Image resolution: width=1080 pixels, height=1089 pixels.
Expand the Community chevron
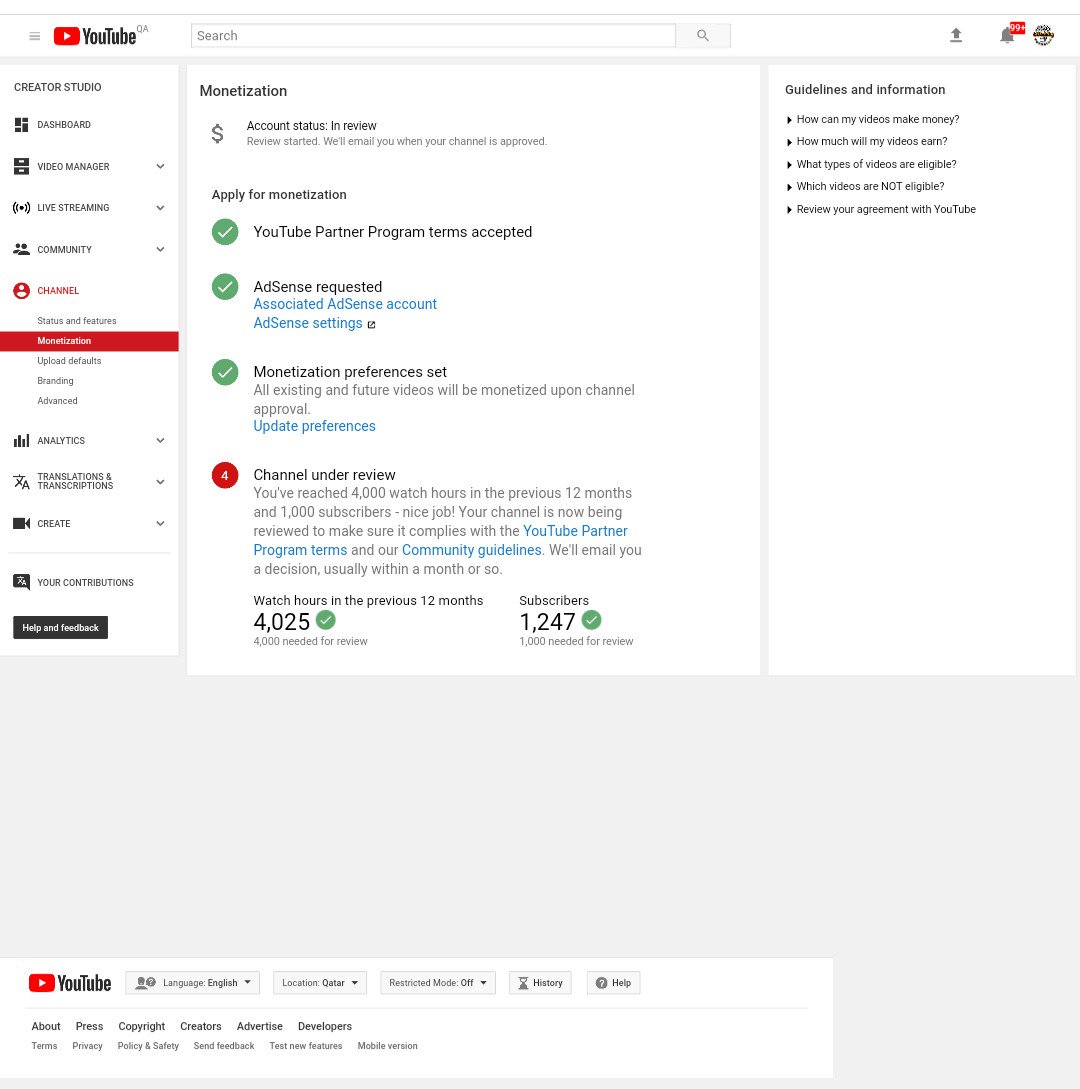[x=160, y=249]
